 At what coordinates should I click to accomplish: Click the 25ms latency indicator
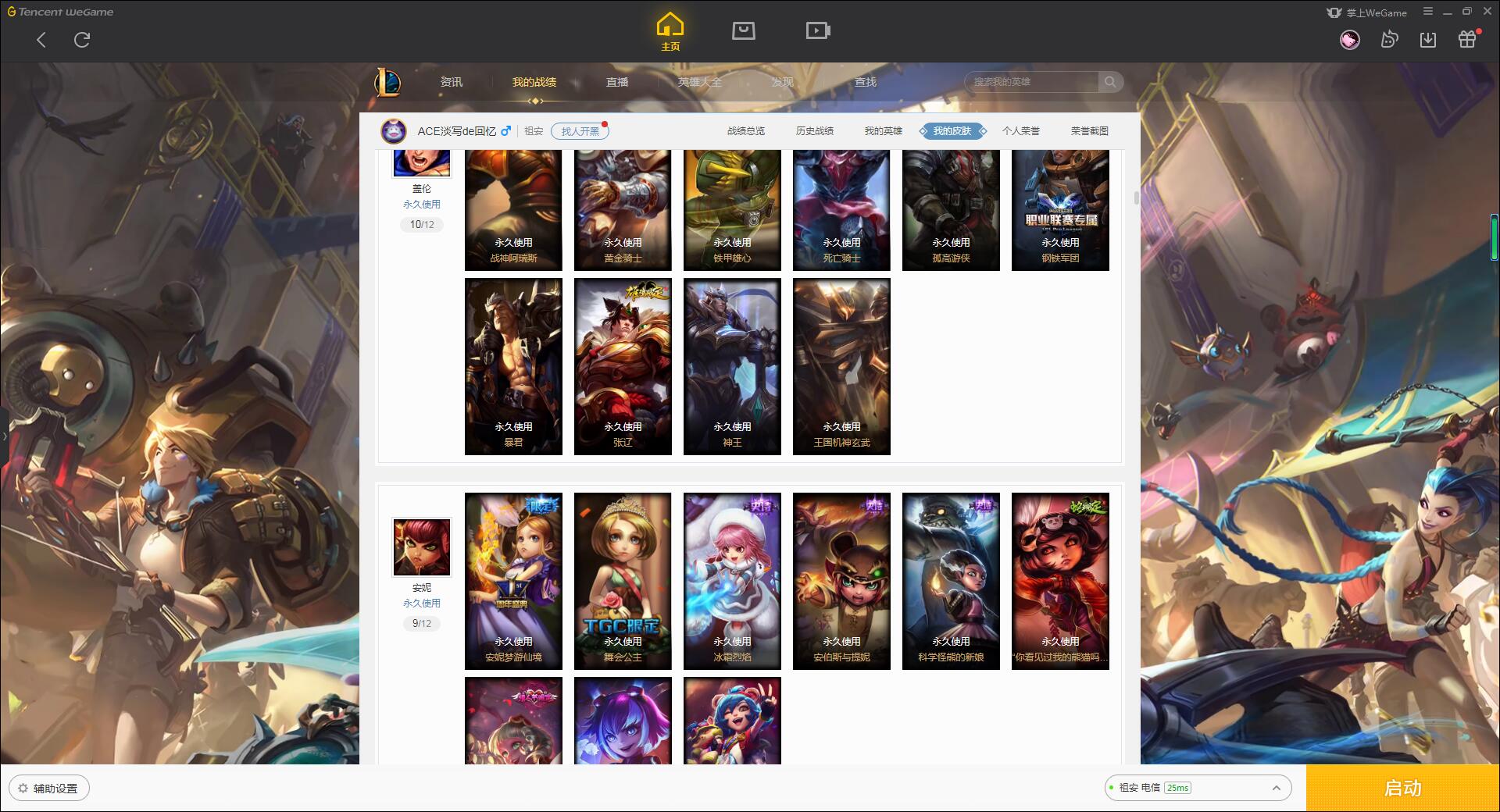(1177, 788)
